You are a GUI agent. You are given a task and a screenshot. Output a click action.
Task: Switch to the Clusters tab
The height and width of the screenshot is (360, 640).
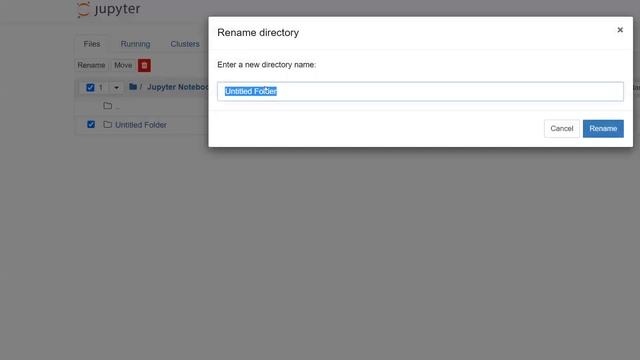click(185, 44)
